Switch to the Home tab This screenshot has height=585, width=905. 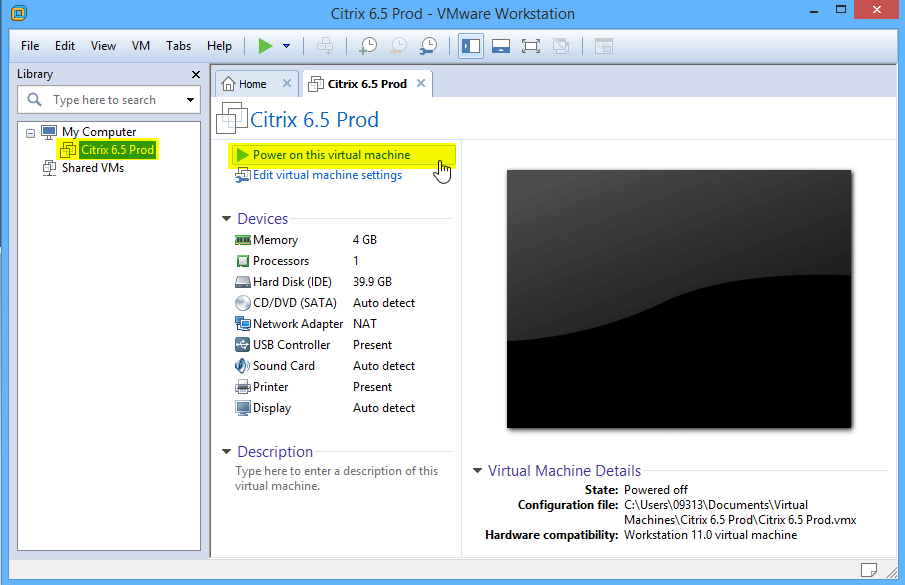coord(252,84)
